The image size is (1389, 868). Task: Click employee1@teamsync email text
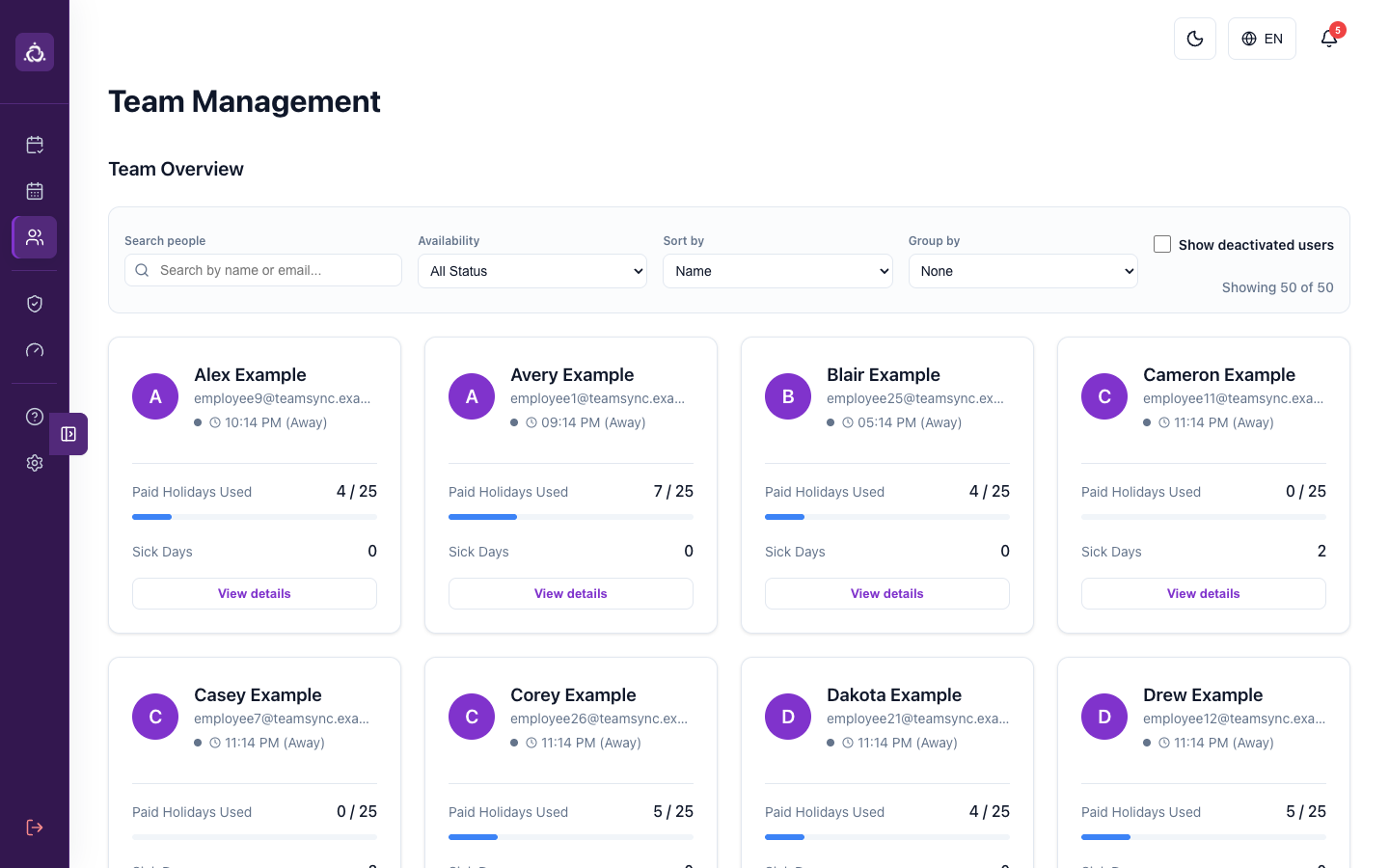tap(597, 398)
